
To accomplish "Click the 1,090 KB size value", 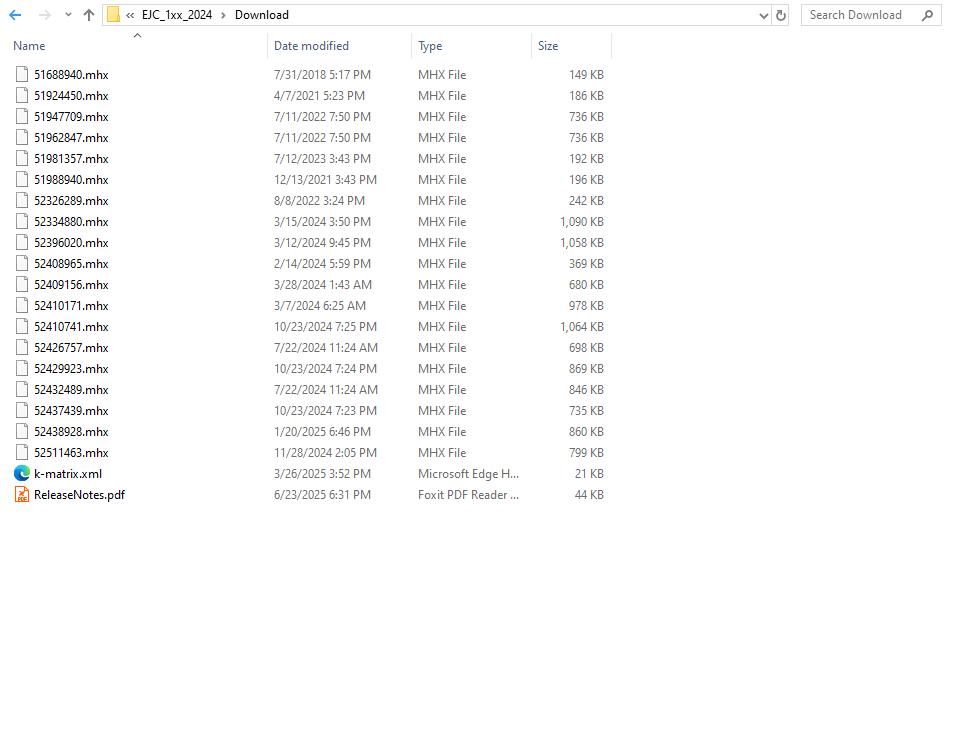I will pyautogui.click(x=582, y=221).
